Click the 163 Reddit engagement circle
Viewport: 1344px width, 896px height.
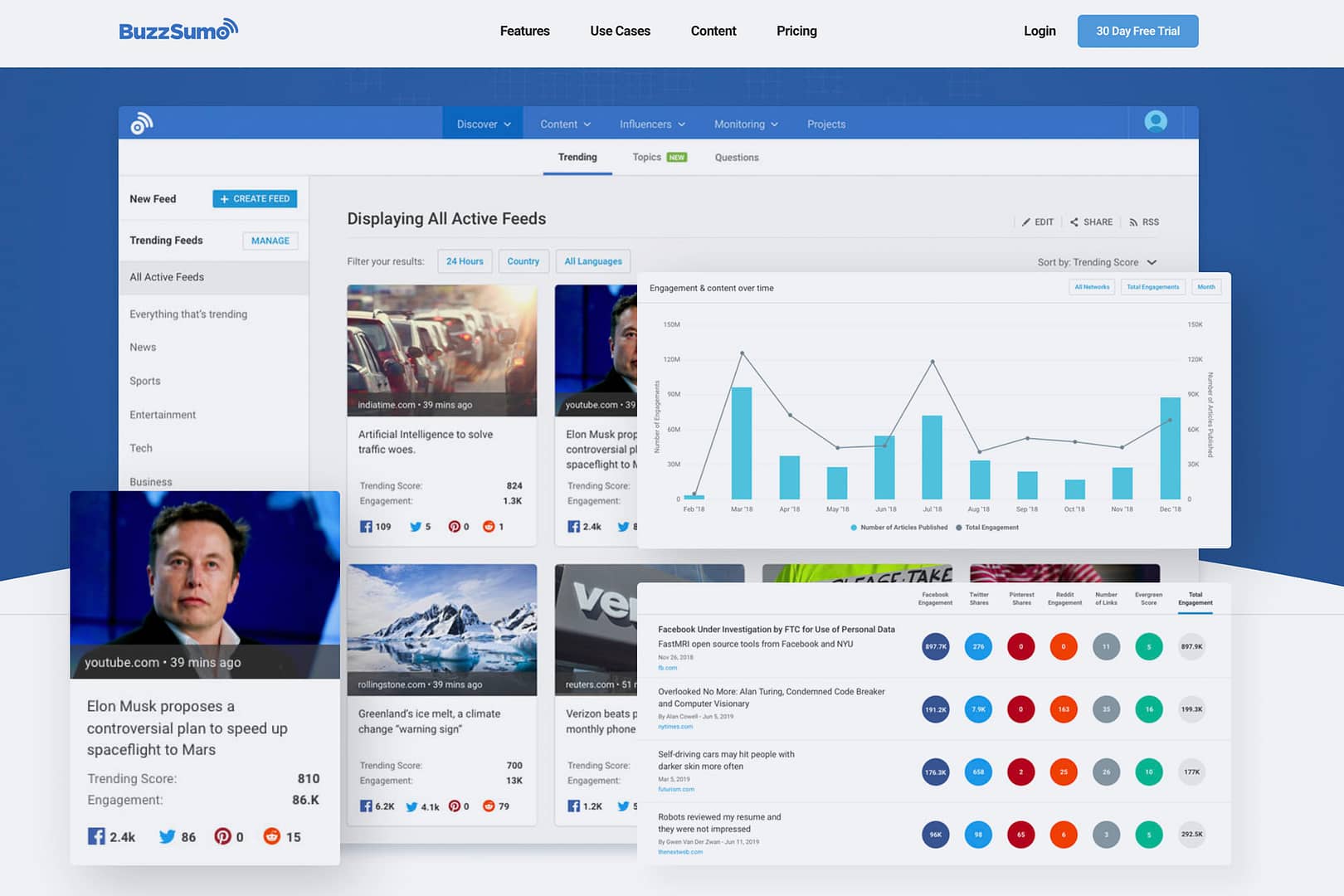pos(1064,709)
